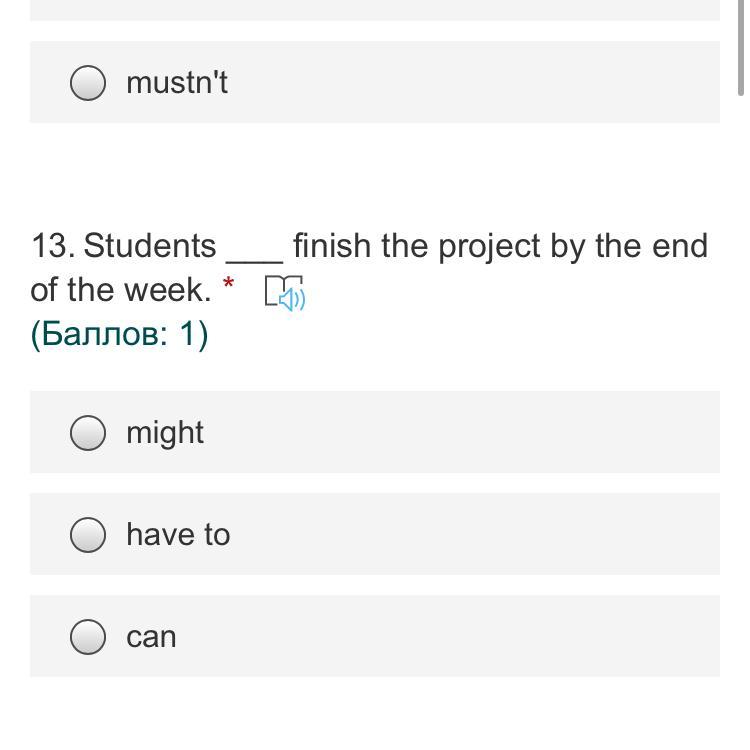
Task: Click the words "of the week." in question
Action: (120, 290)
